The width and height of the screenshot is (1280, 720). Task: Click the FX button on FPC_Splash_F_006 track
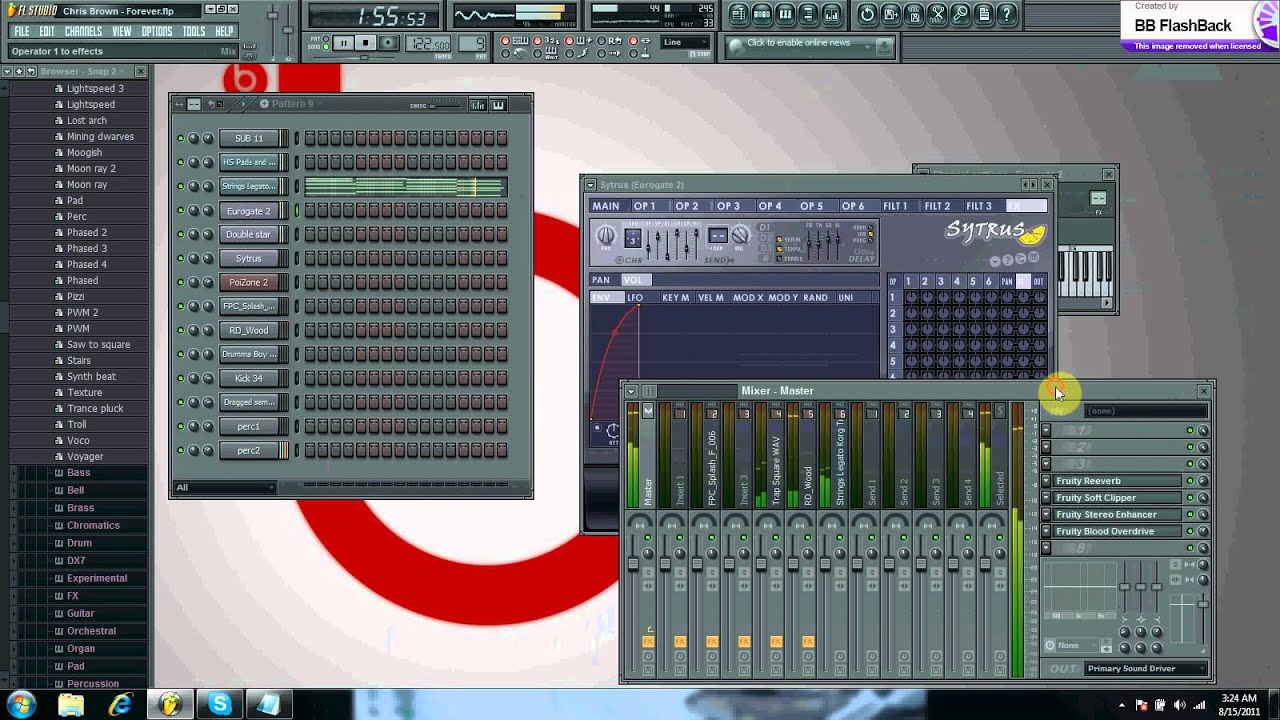click(x=712, y=642)
